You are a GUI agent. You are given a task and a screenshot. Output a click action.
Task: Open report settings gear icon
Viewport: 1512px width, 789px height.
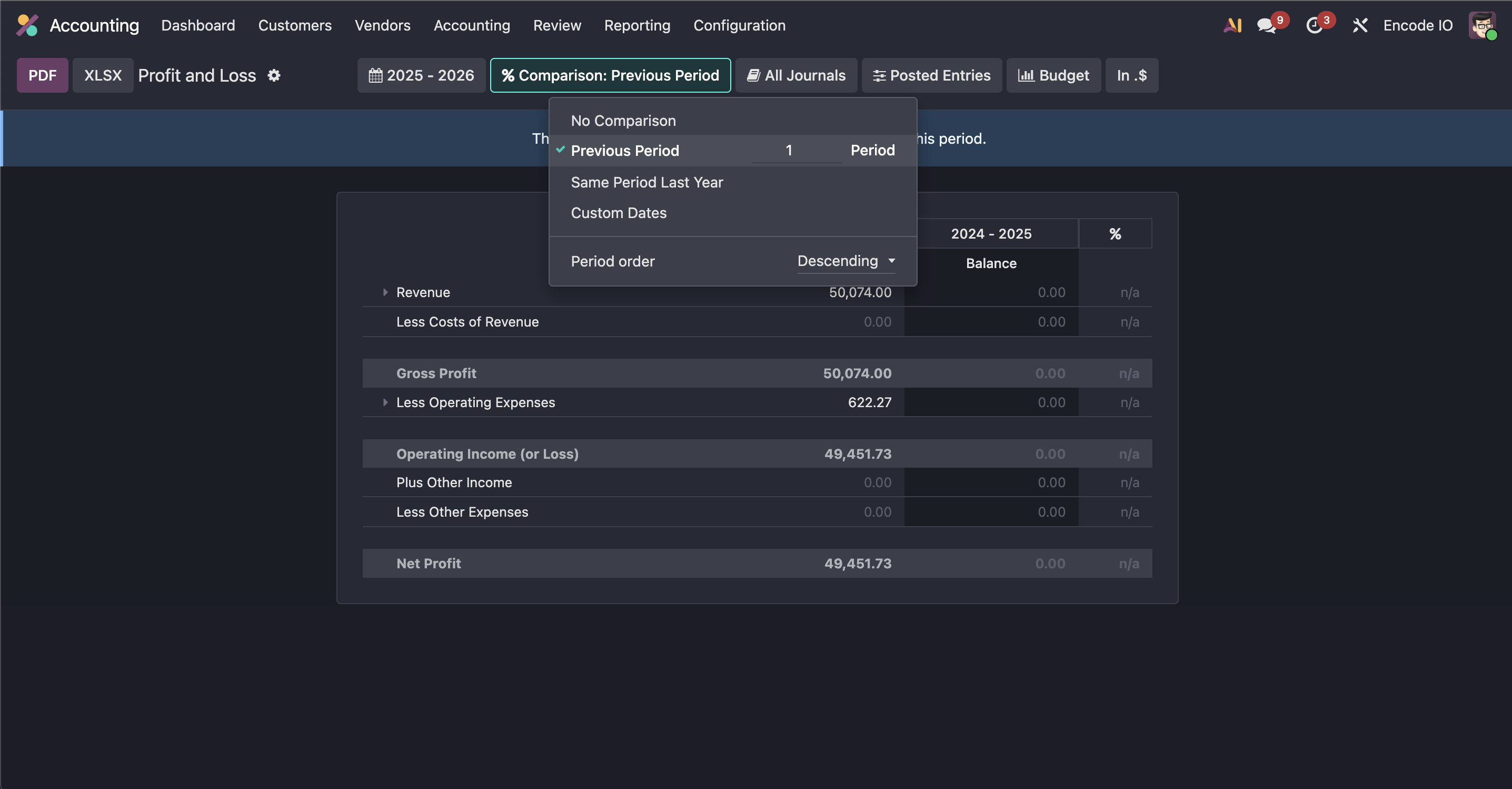click(274, 76)
